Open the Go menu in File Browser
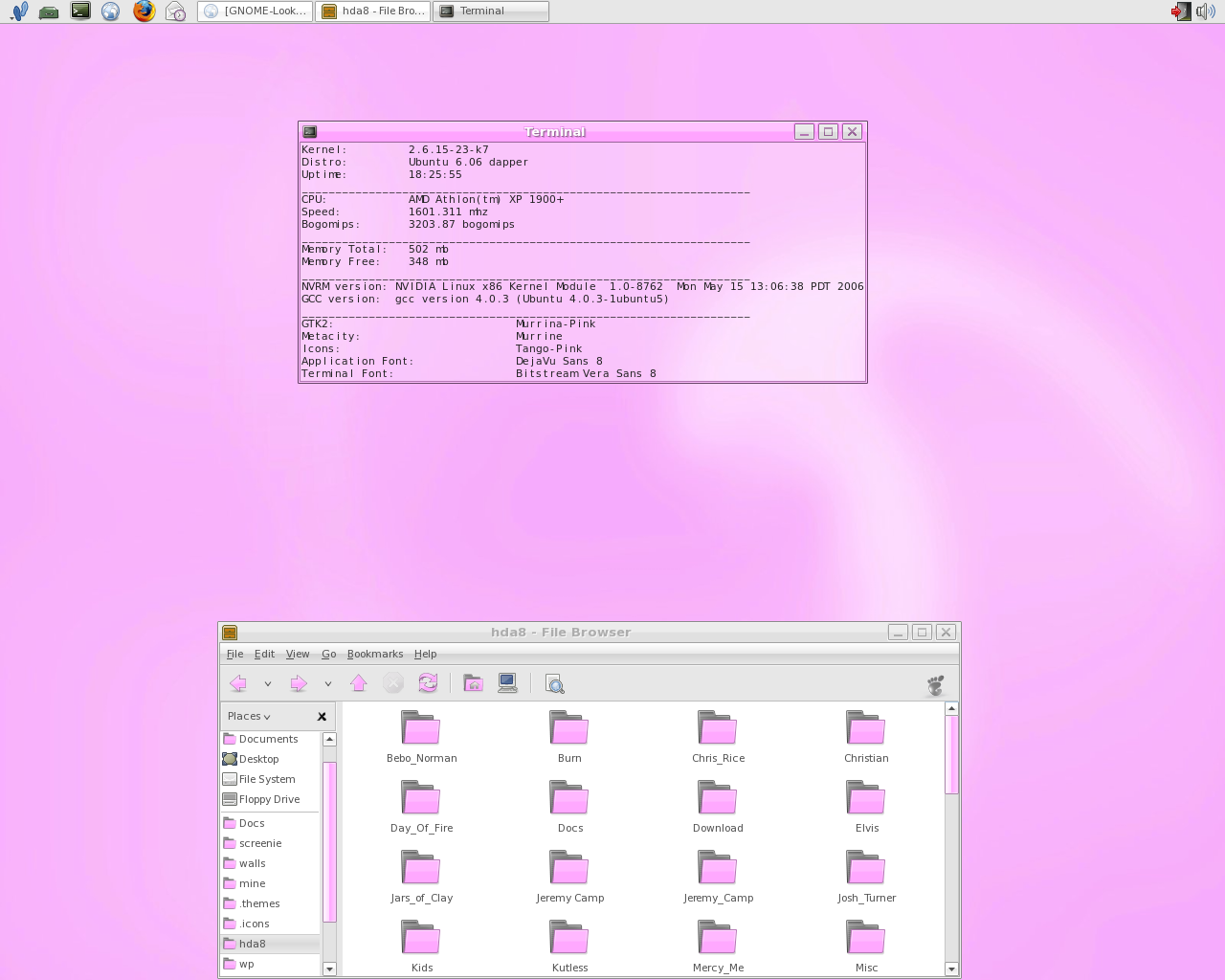Viewport: 1225px width, 980px height. [328, 654]
